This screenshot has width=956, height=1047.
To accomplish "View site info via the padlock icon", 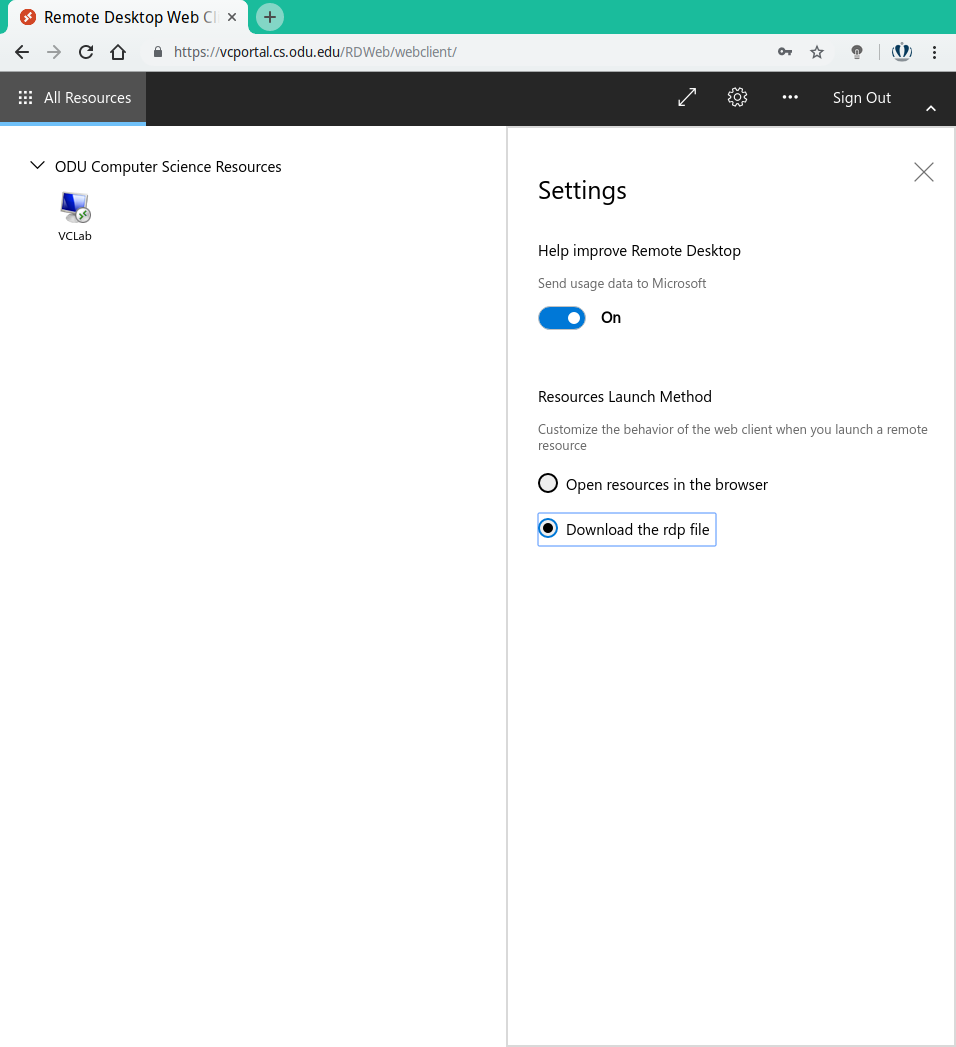I will [x=158, y=52].
